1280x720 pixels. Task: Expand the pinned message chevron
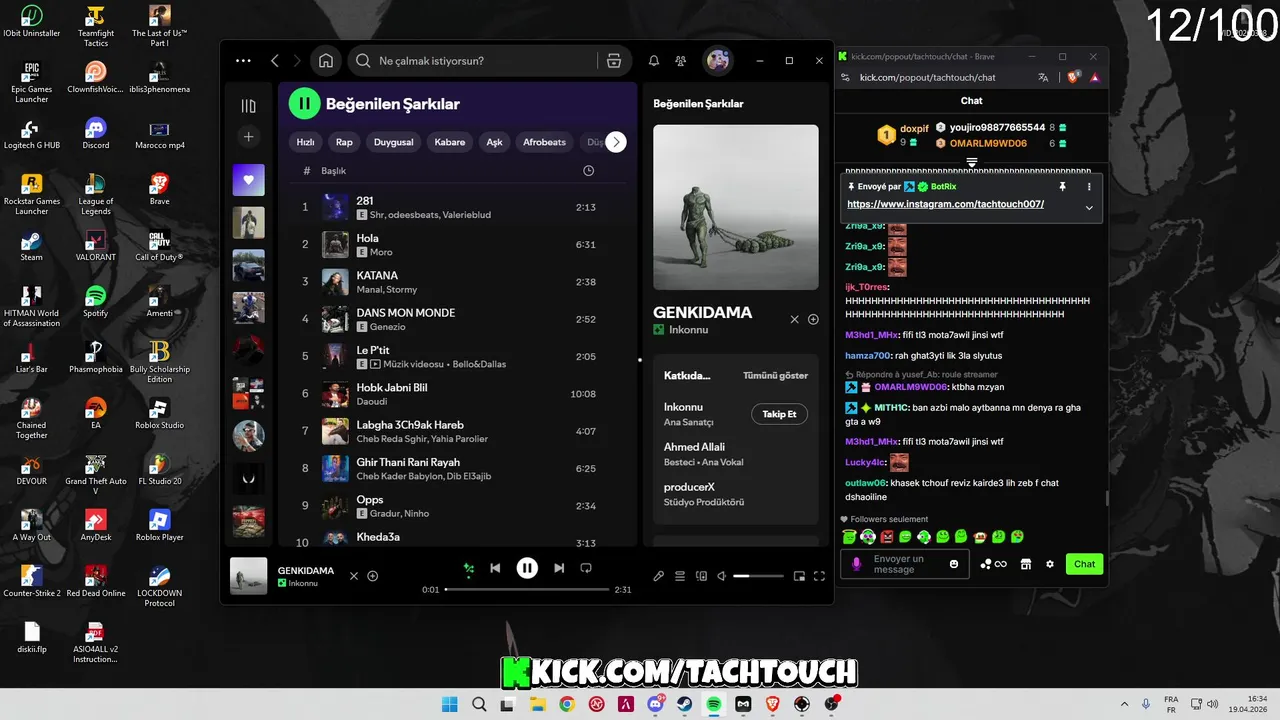pyautogui.click(x=1089, y=208)
